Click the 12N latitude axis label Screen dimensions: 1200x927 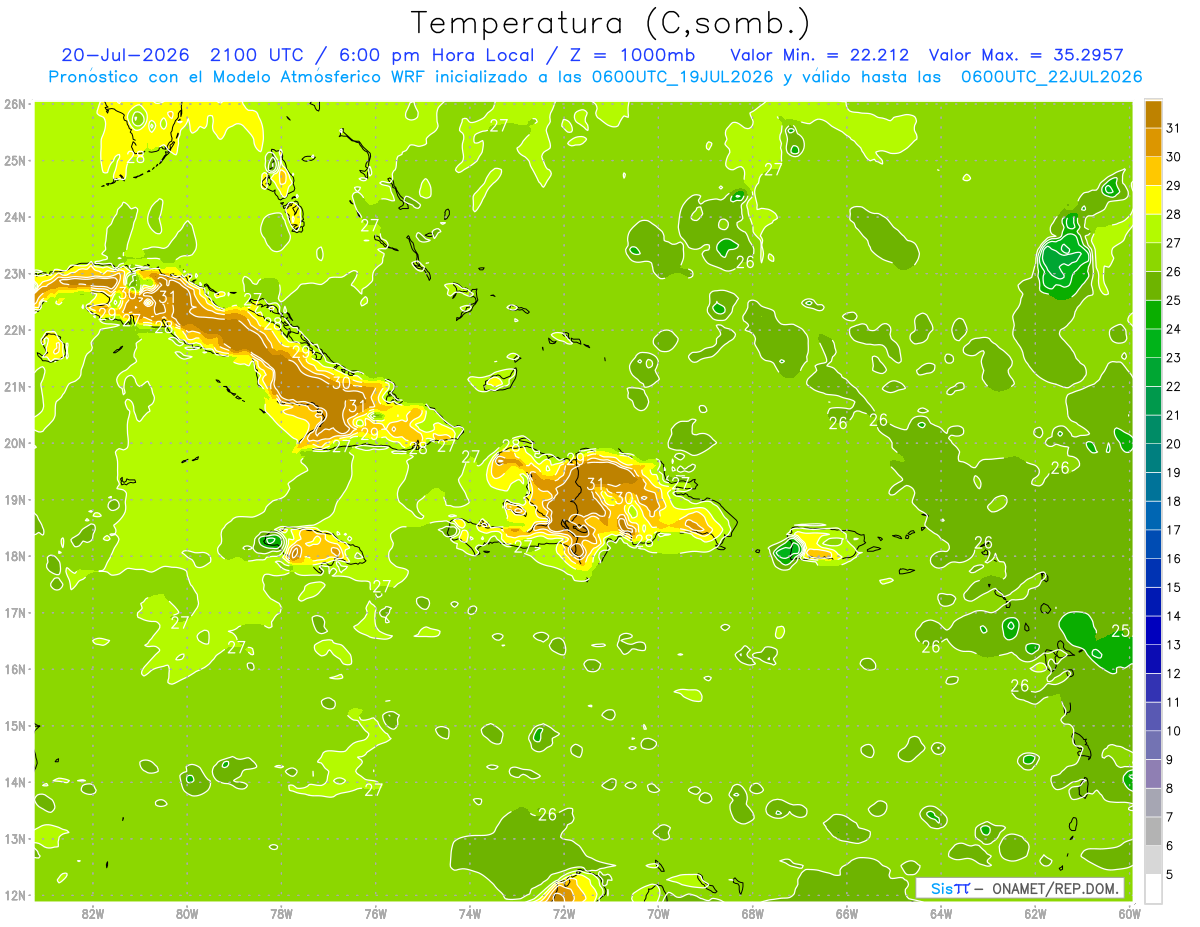14,895
